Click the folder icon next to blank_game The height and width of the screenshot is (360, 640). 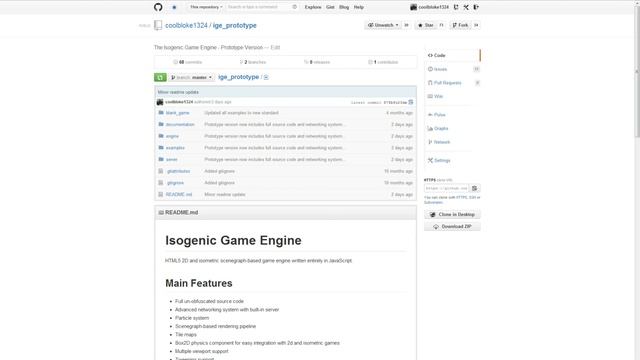point(161,113)
